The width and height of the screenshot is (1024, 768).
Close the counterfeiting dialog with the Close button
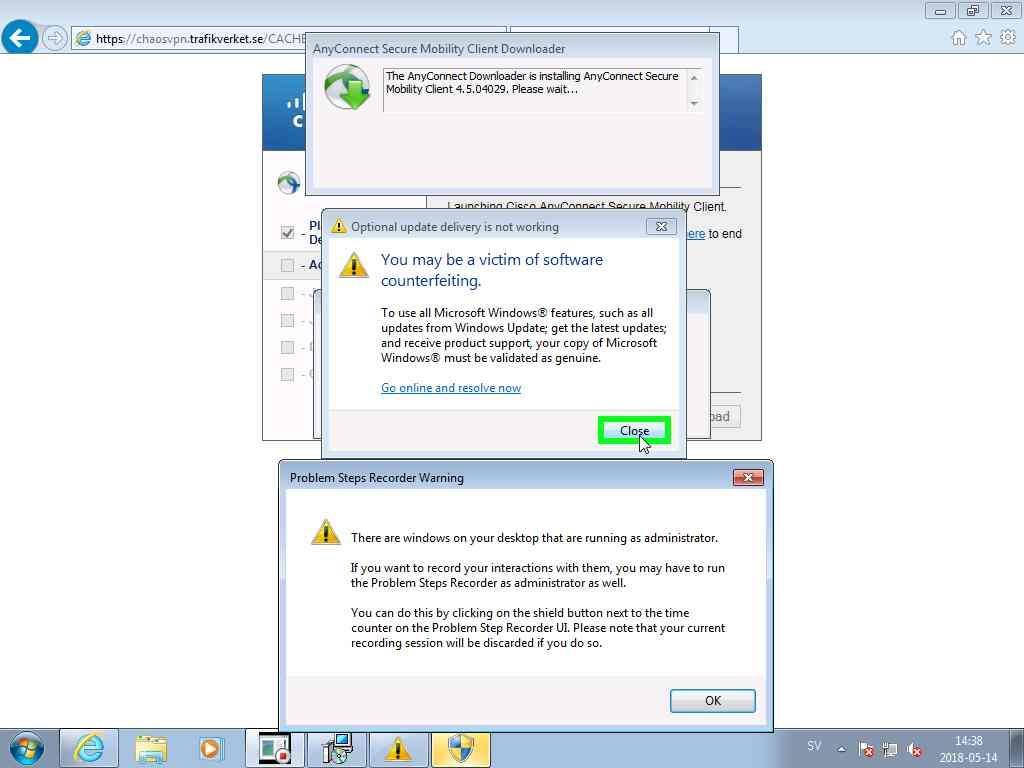[634, 430]
